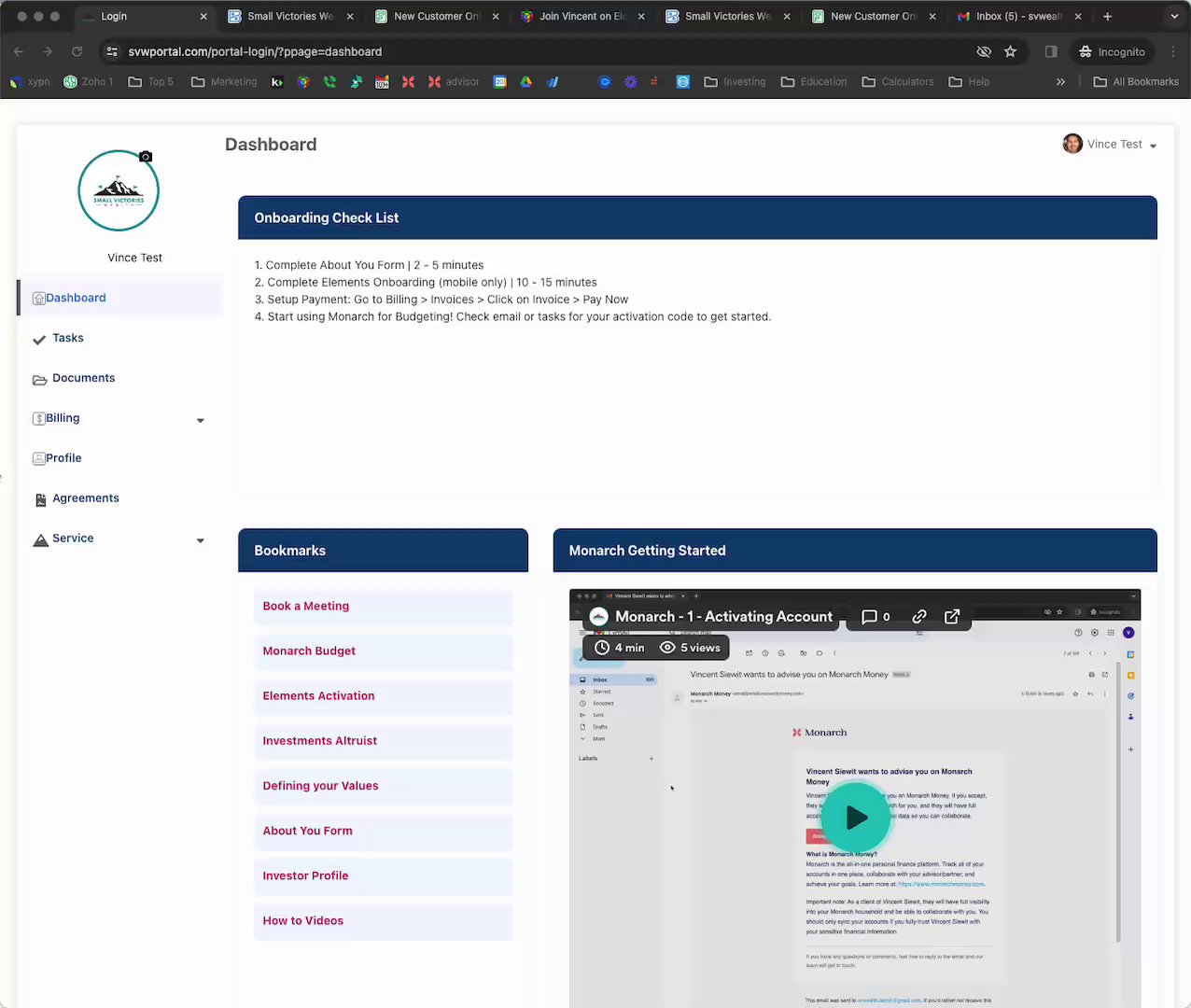Close the Inbox (5) tab

pos(1078,16)
